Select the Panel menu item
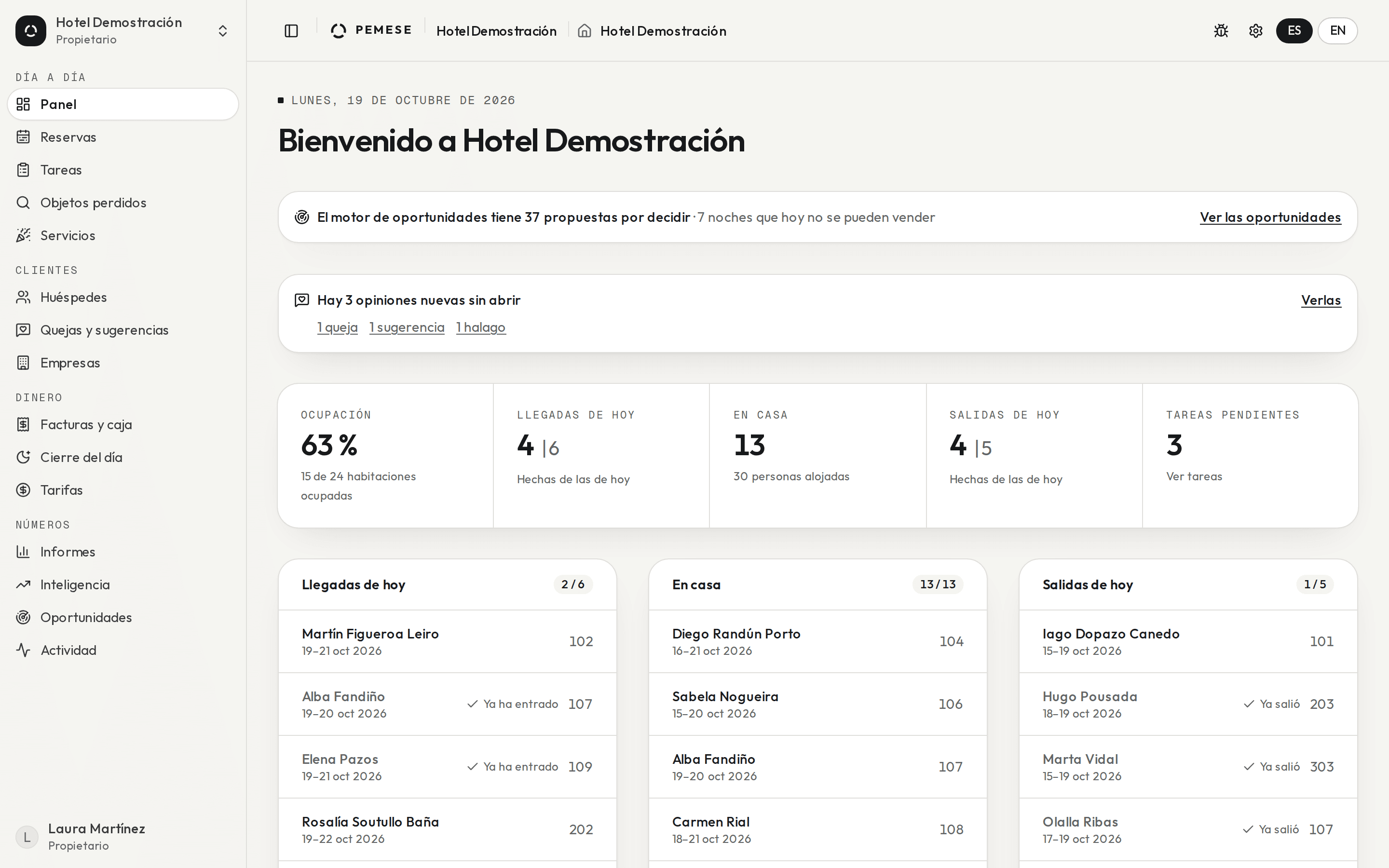 tap(123, 105)
